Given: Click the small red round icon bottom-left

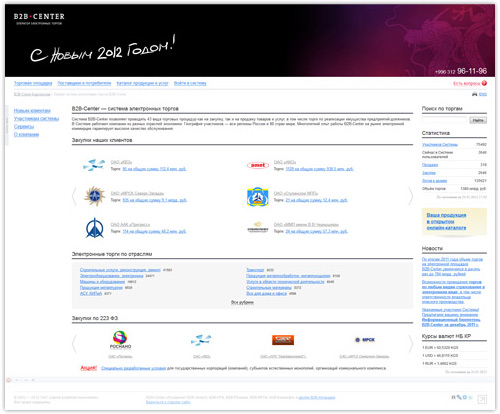Looking at the screenshot, I should click(9, 380).
